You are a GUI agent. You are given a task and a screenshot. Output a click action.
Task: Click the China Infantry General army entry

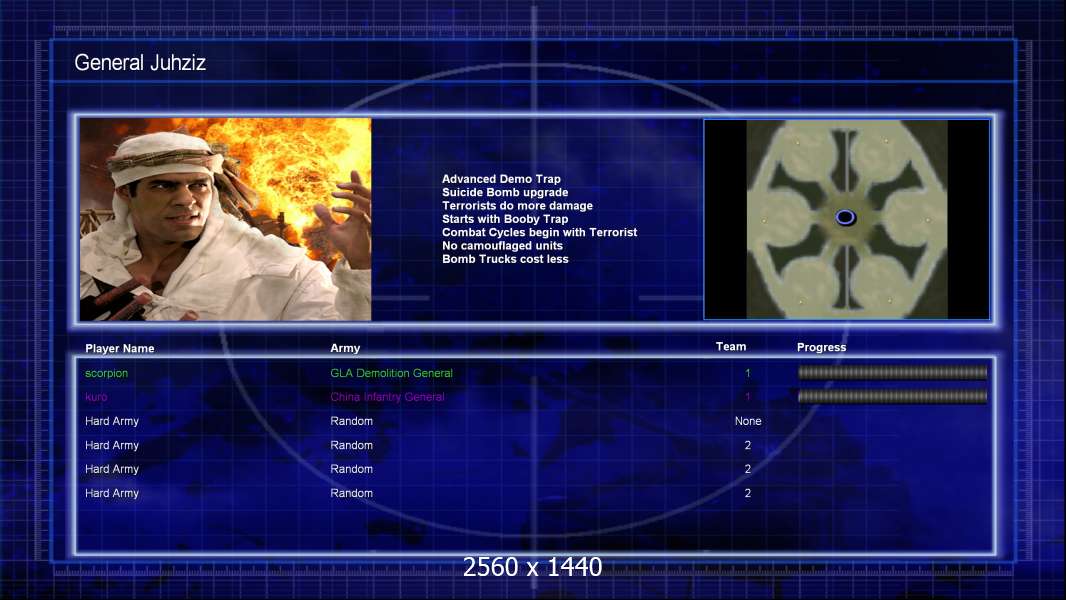pyautogui.click(x=387, y=397)
